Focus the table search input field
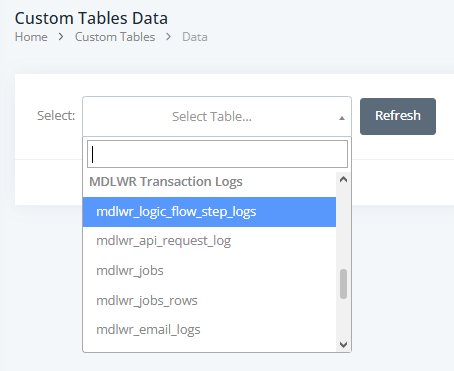 tap(217, 154)
